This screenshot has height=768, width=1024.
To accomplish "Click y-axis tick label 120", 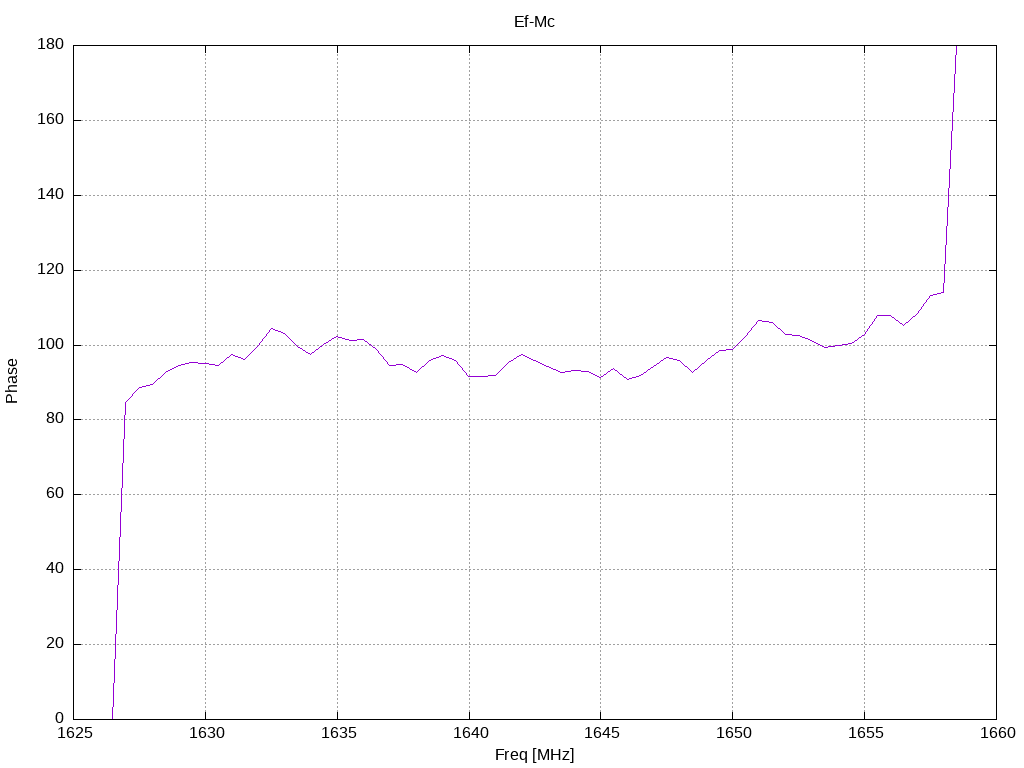I will click(x=51, y=269).
